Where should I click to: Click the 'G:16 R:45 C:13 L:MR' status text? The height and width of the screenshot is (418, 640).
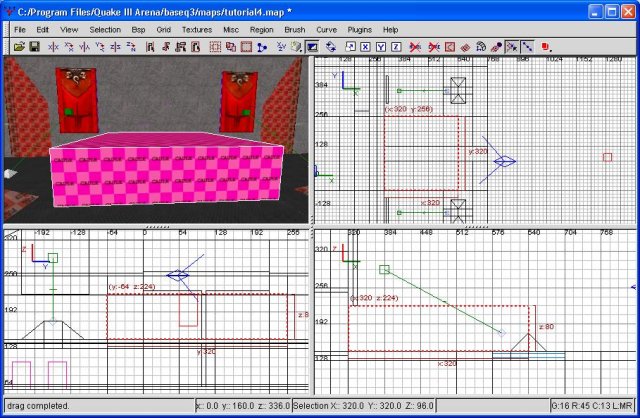592,406
